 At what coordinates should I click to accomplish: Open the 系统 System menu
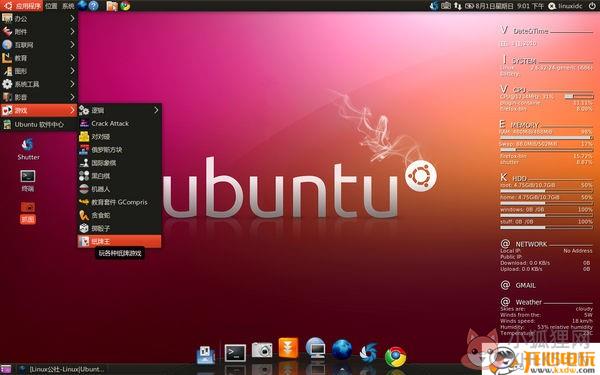pyautogui.click(x=68, y=6)
